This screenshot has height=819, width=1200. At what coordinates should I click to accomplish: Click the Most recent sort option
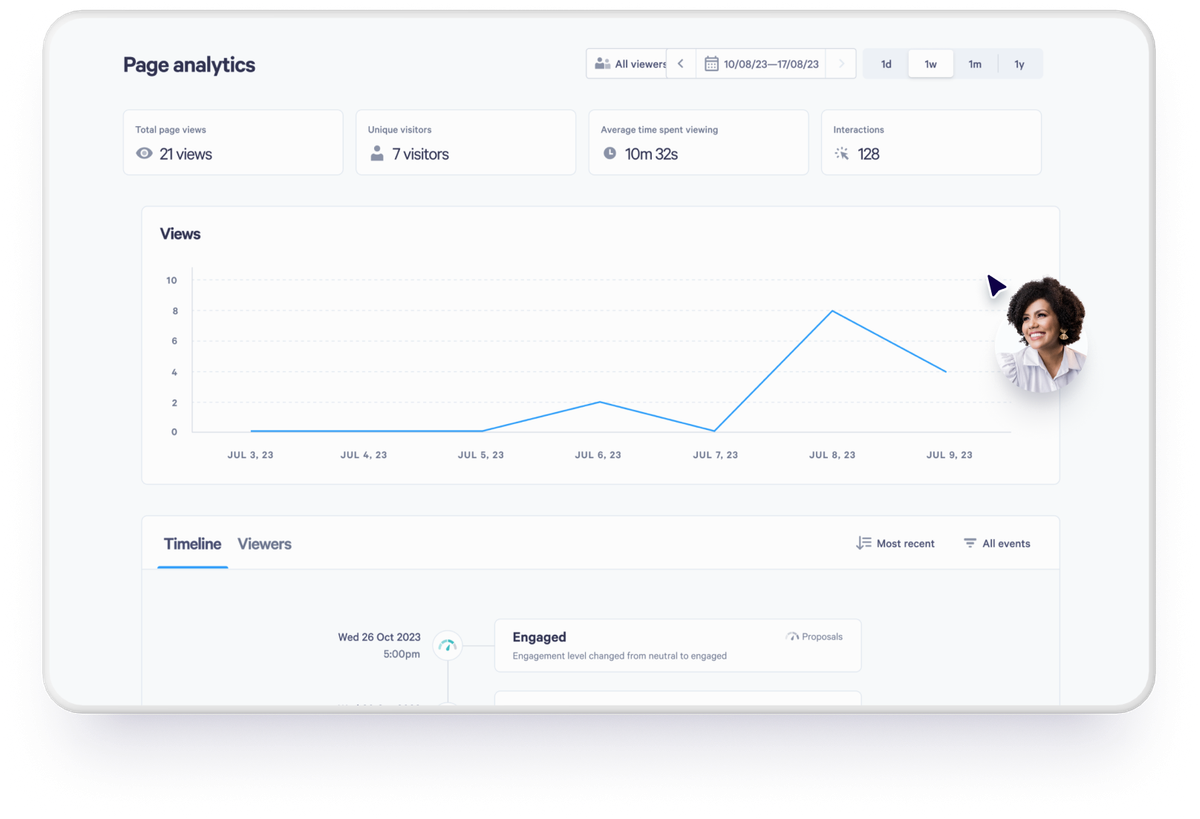coord(902,543)
